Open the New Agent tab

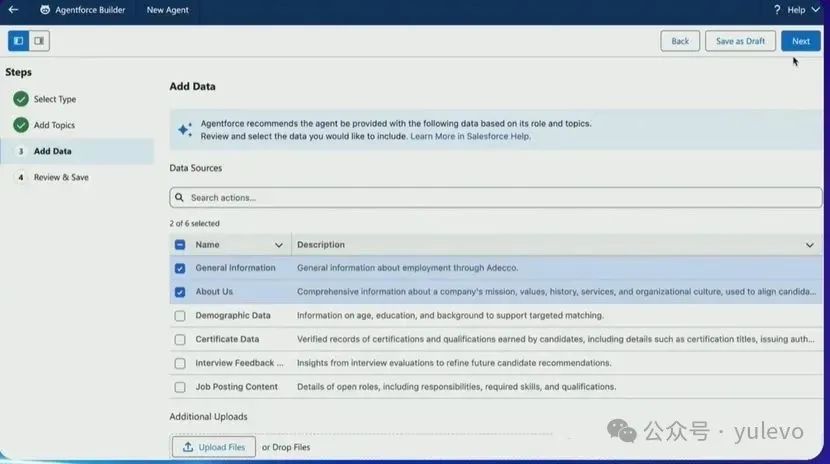pyautogui.click(x=167, y=10)
